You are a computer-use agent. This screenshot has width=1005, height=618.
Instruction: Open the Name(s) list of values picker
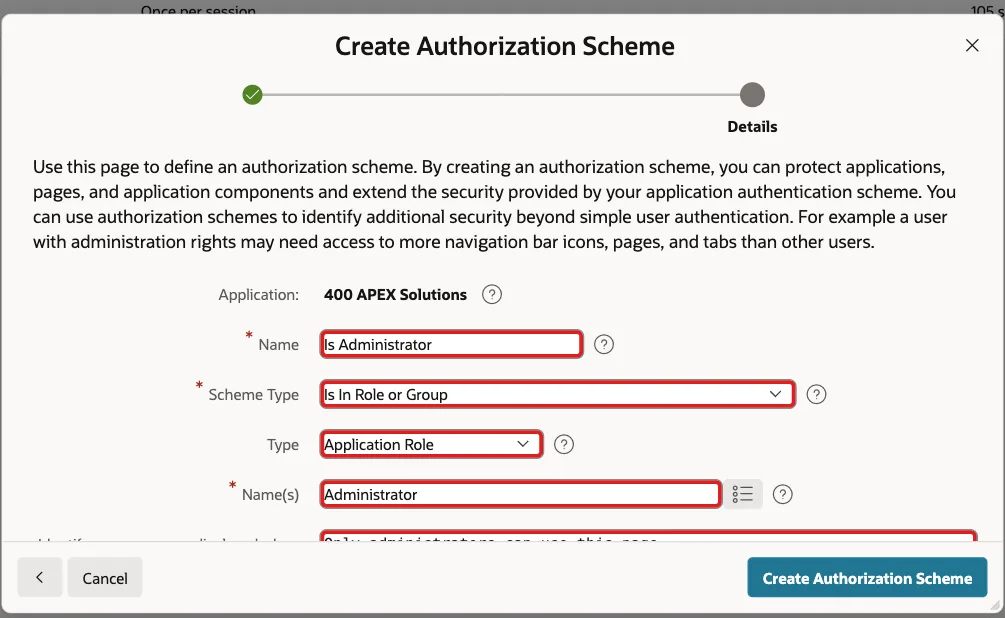click(743, 494)
